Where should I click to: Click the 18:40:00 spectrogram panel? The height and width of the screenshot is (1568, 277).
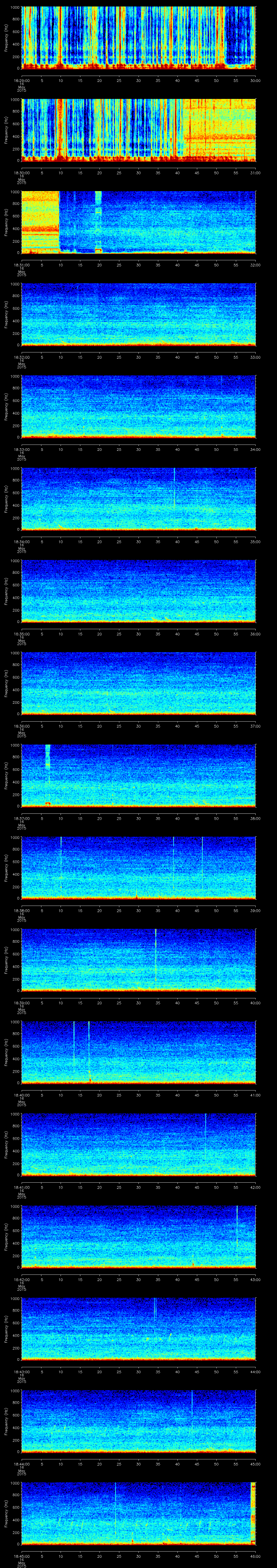tap(138, 1052)
